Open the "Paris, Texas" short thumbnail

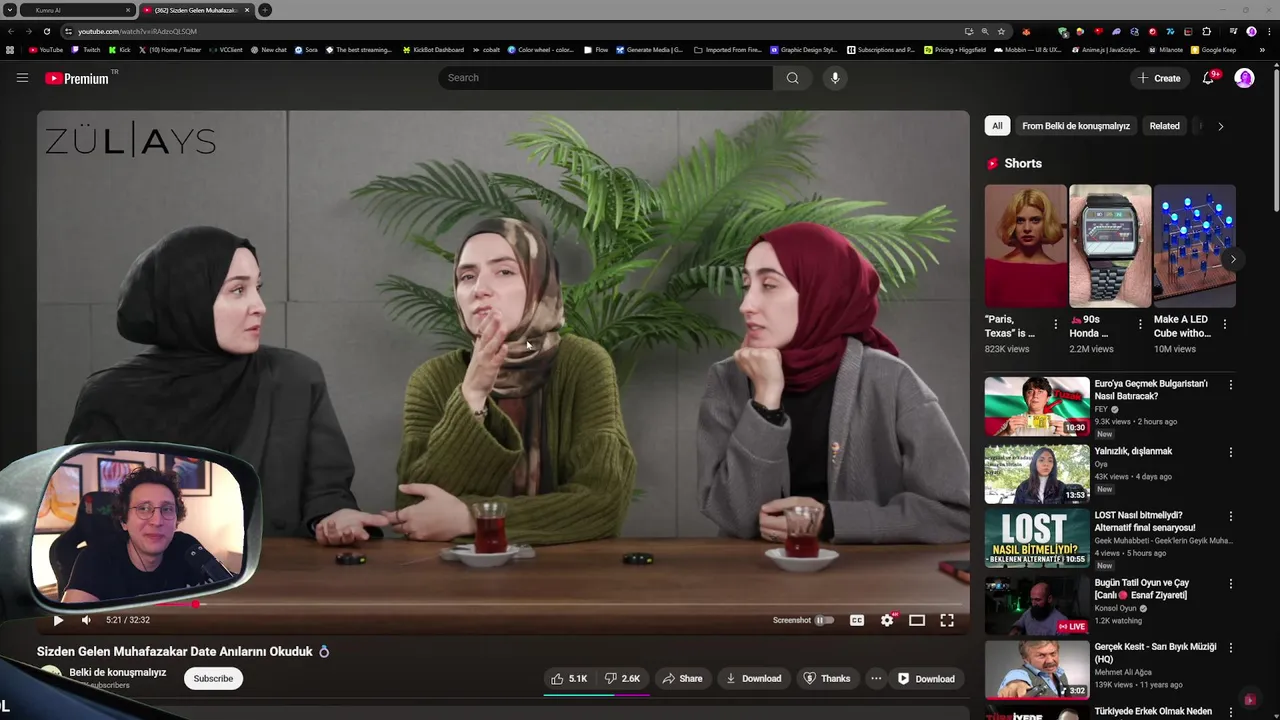point(1026,246)
